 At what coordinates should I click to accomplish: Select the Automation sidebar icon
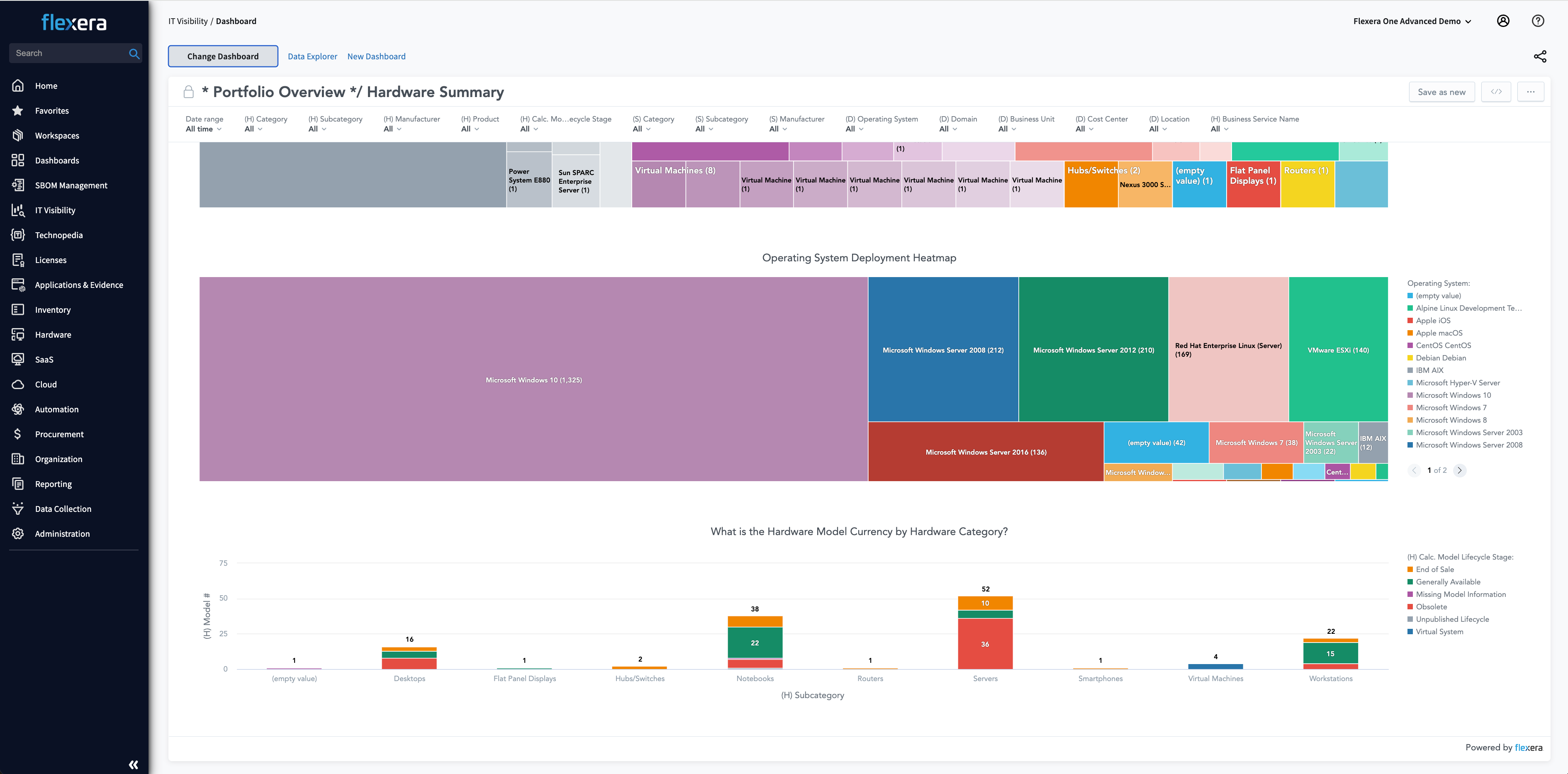click(18, 409)
